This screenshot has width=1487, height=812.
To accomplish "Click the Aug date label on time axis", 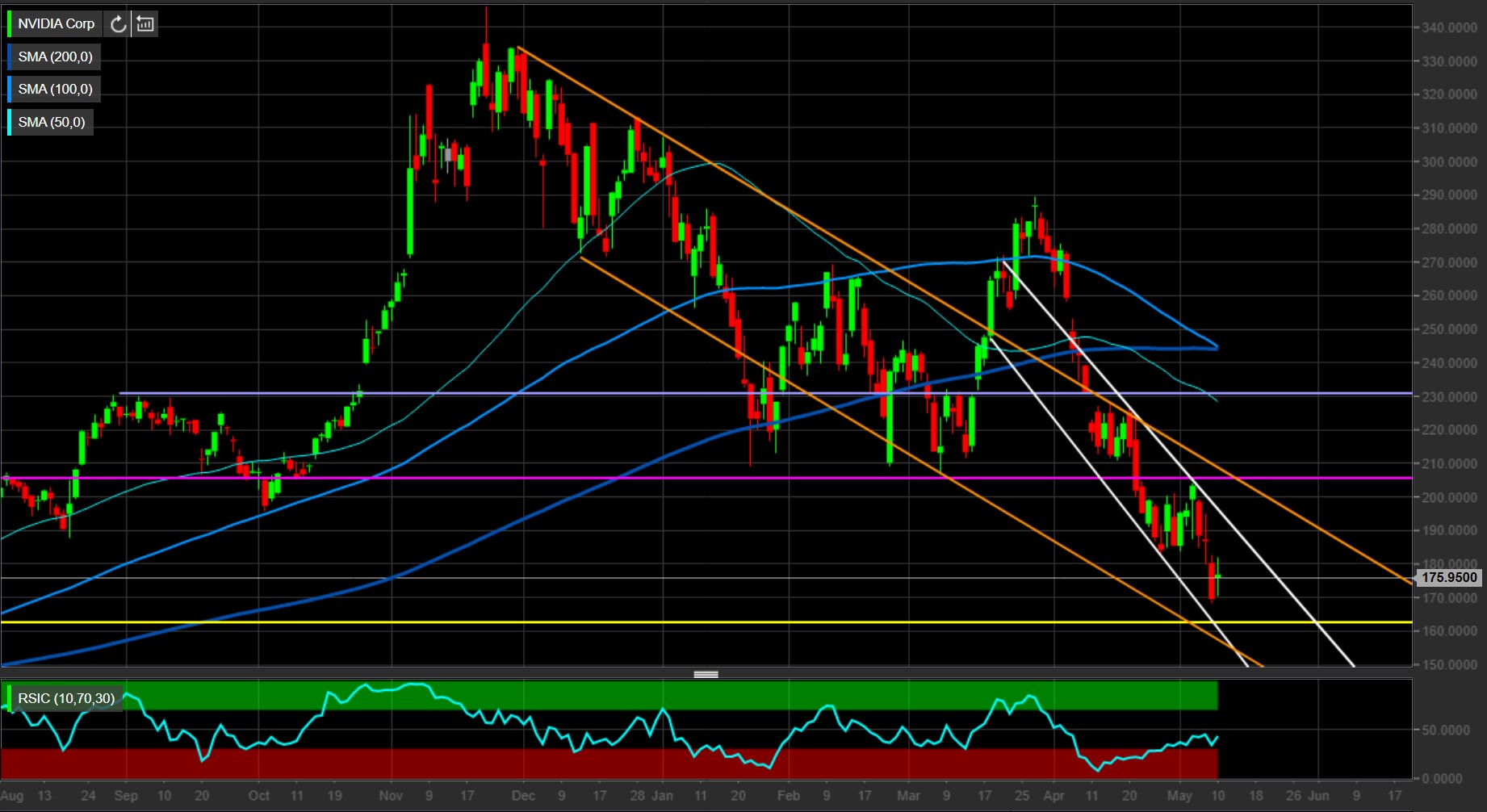I will coord(12,795).
